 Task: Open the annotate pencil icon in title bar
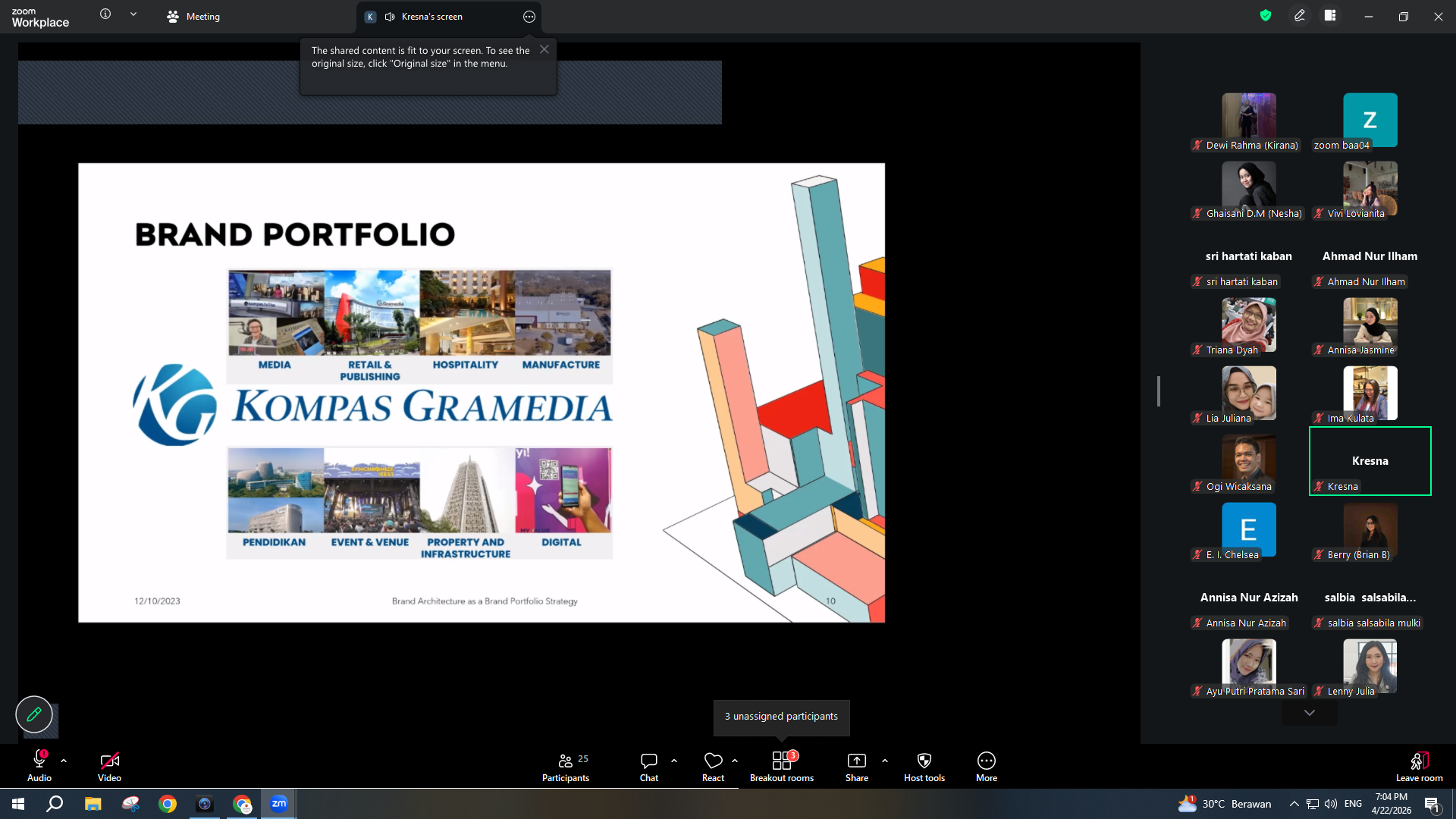[x=1300, y=15]
